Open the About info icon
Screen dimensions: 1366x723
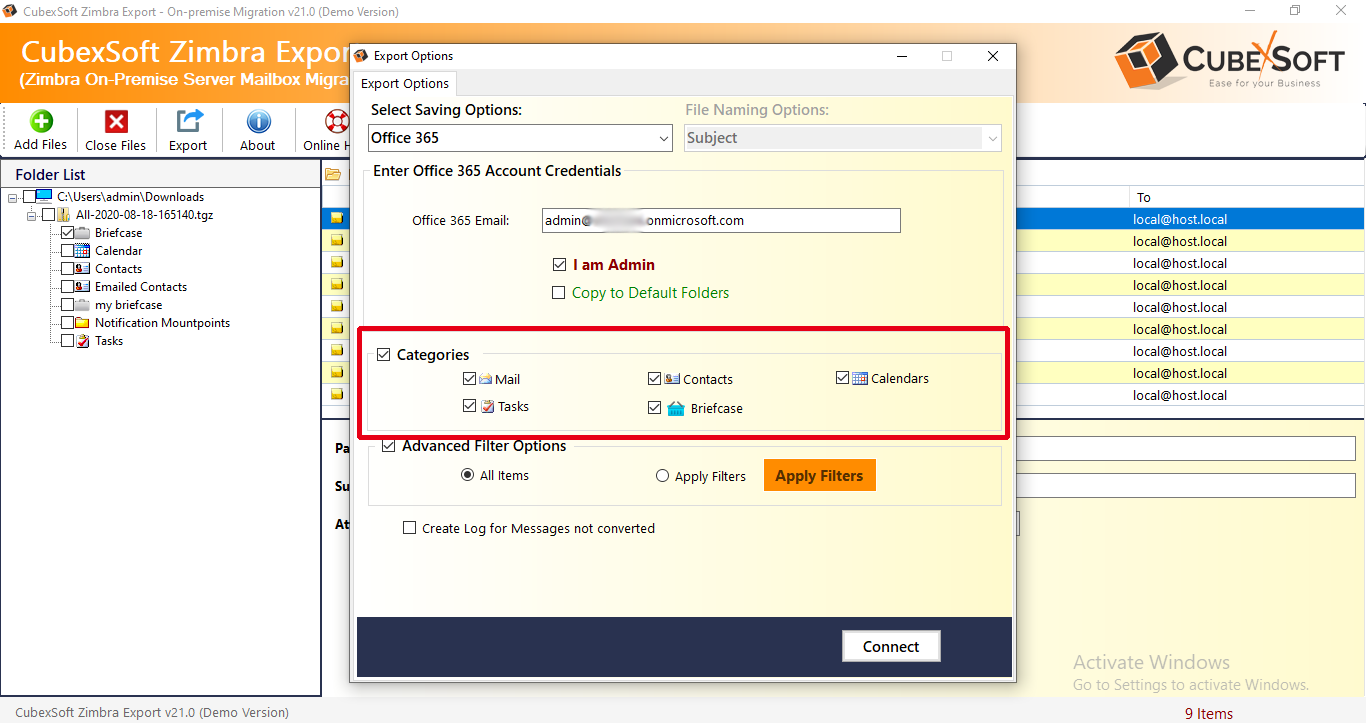[x=258, y=122]
